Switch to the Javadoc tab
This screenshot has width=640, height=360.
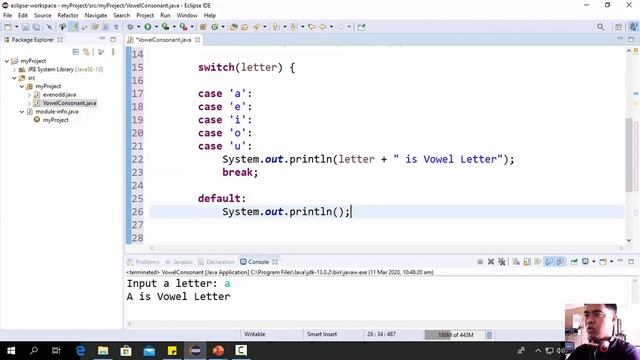179,262
